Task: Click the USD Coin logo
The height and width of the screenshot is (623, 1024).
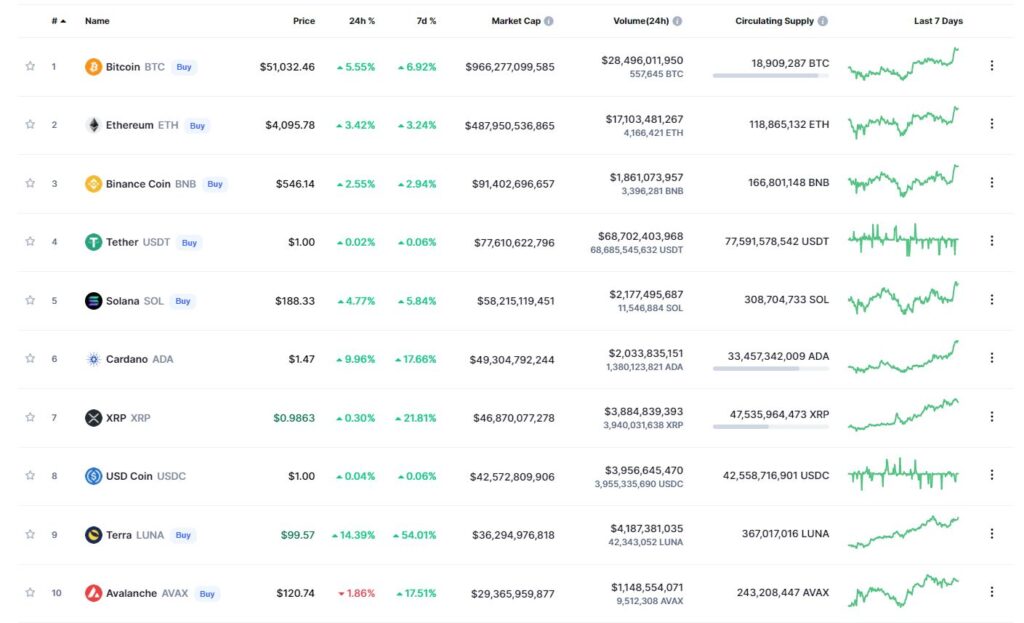Action: click(93, 476)
